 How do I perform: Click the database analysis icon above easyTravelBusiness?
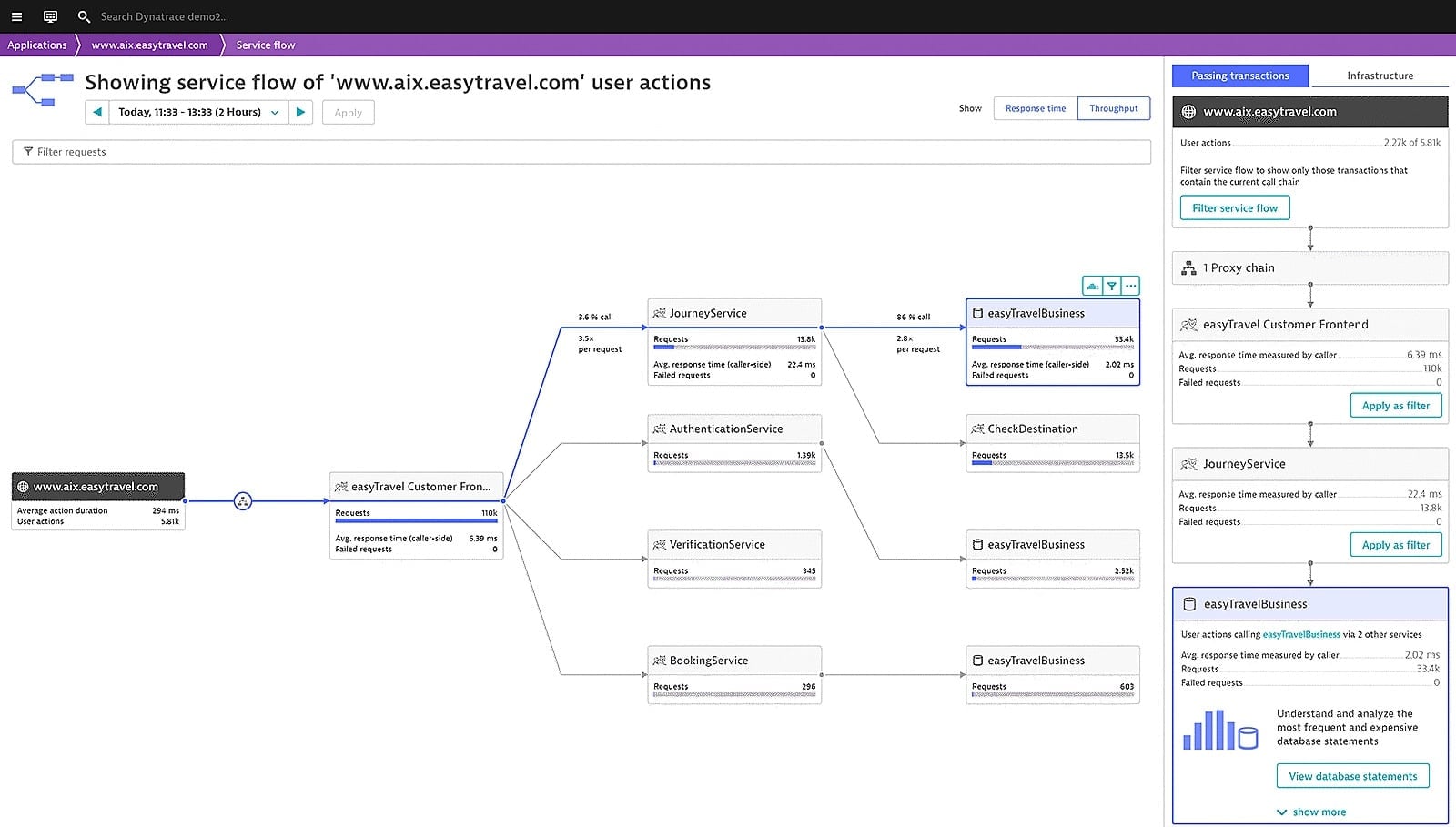tap(1092, 286)
